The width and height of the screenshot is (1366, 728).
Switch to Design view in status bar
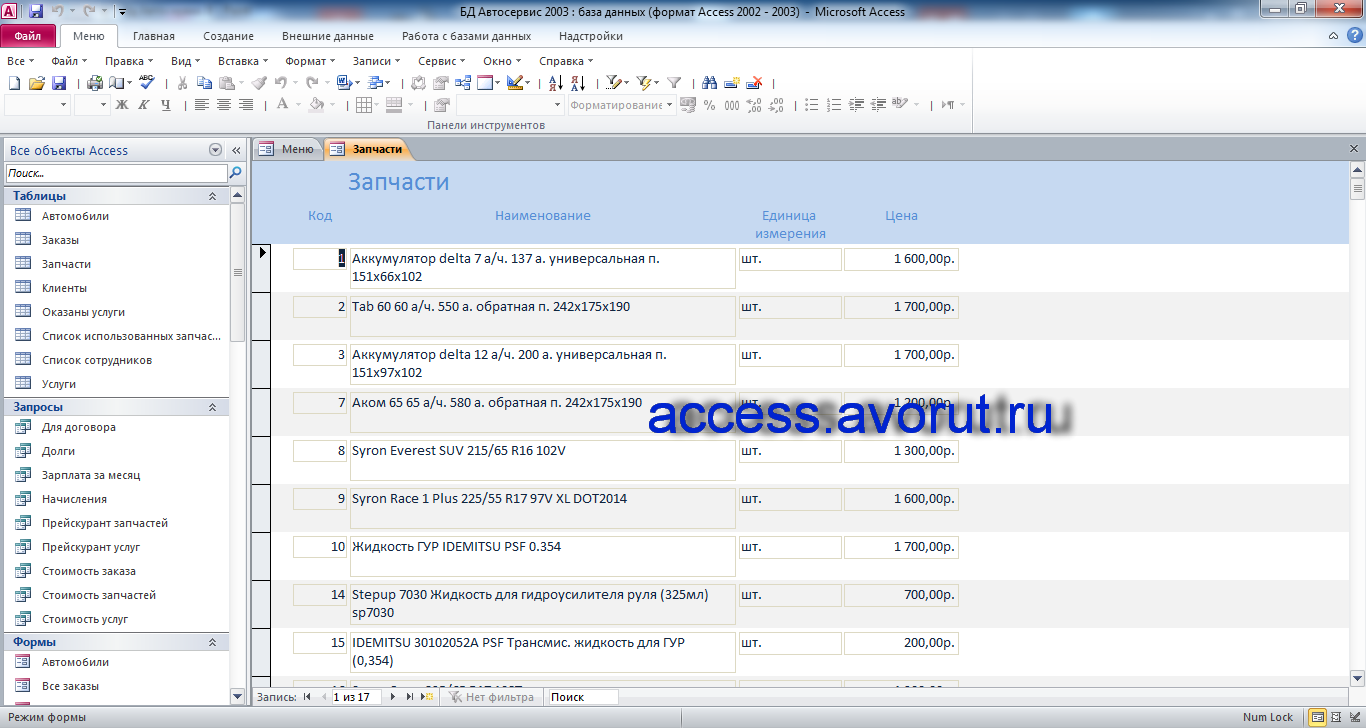pyautogui.click(x=1355, y=717)
